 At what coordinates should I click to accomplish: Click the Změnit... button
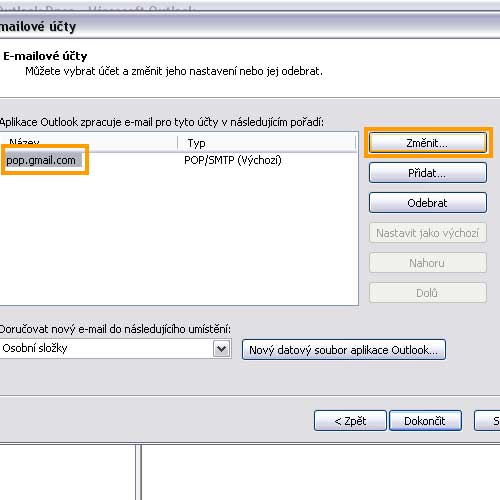tap(428, 143)
